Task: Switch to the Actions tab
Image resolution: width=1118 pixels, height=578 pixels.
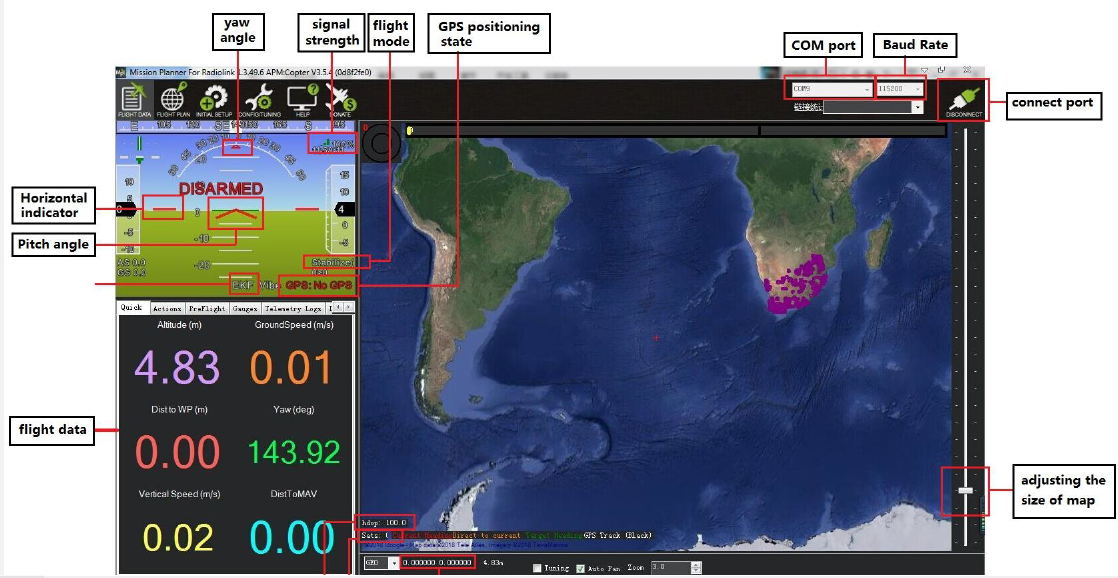Action: click(166, 308)
